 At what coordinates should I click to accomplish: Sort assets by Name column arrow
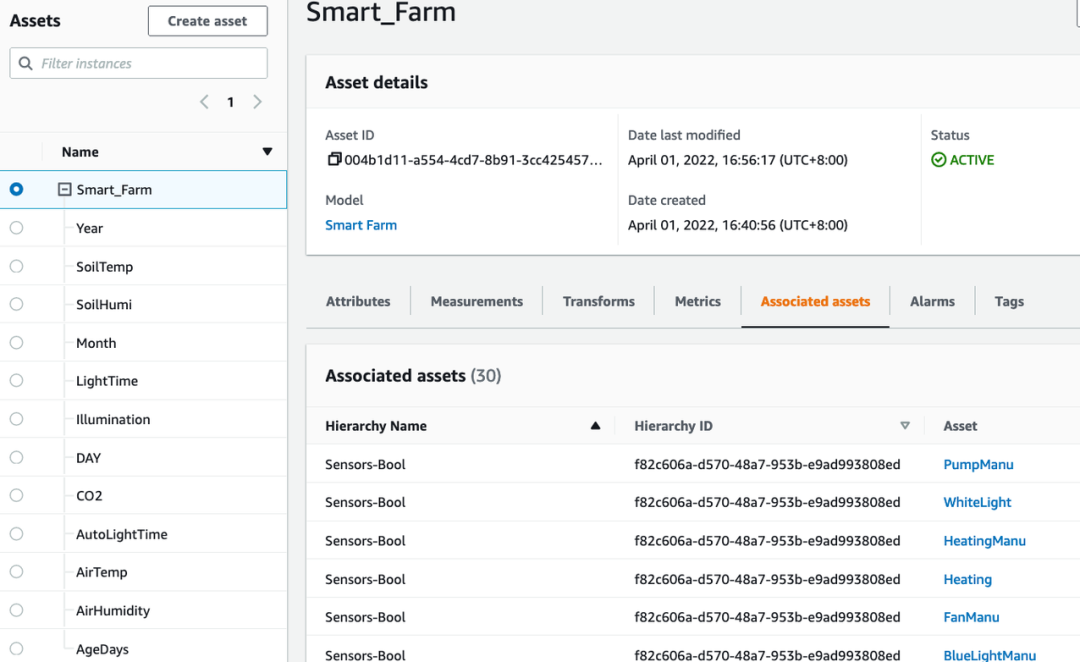(x=267, y=152)
